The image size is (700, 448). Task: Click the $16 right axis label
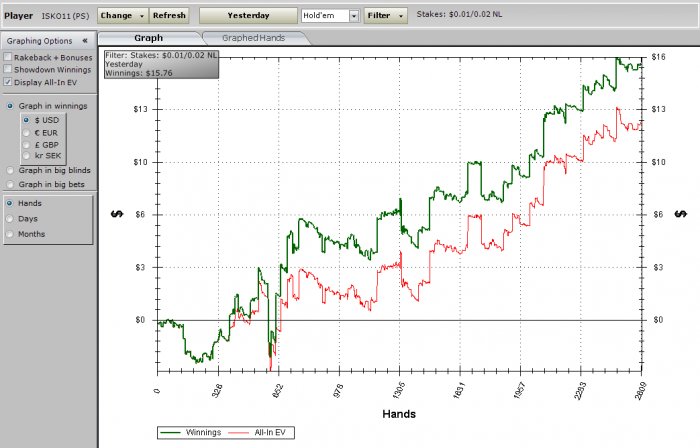pos(658,57)
